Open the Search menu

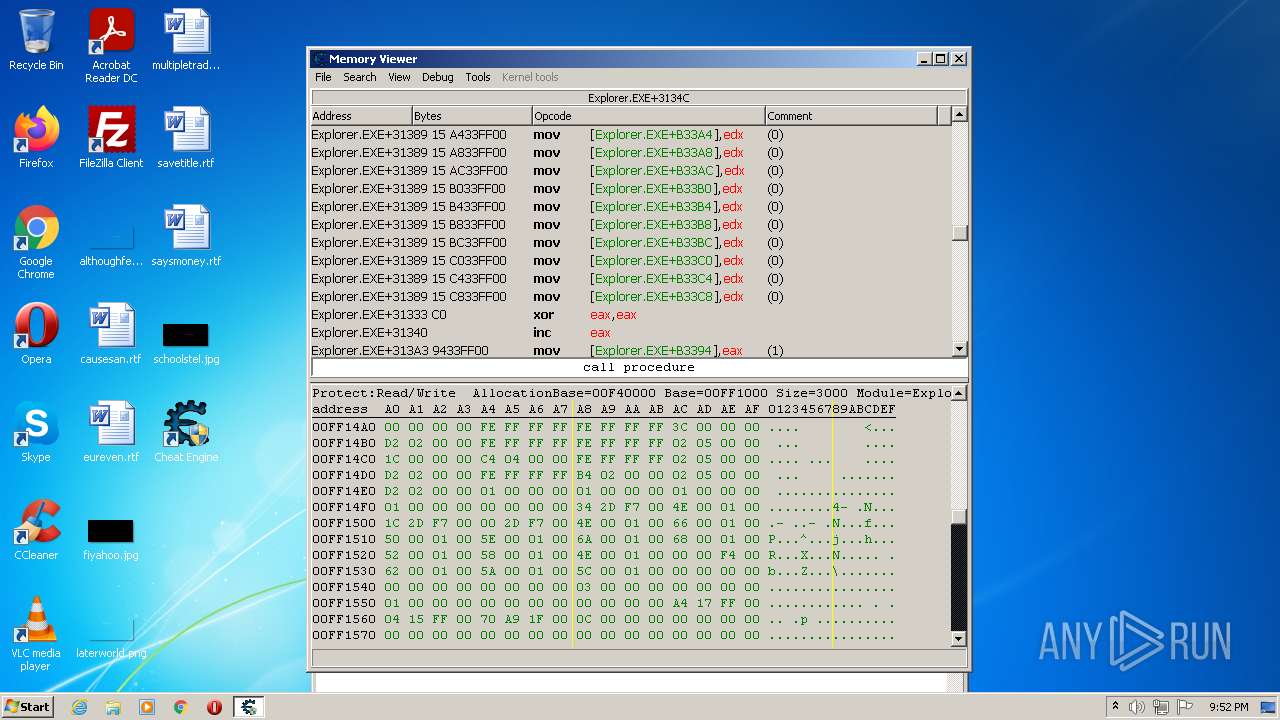tap(360, 77)
